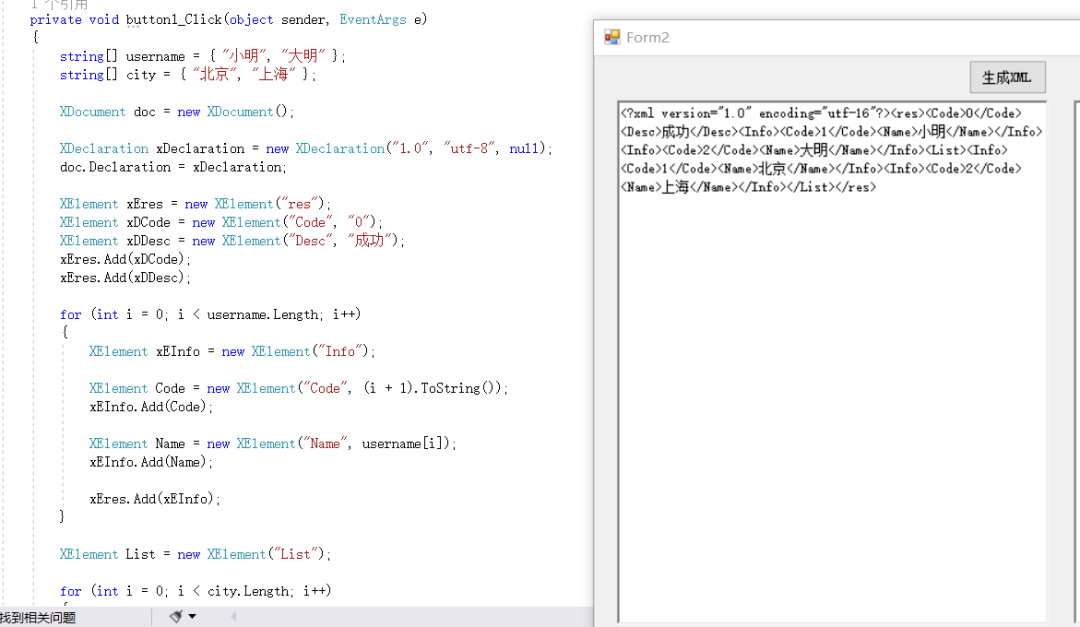Viewport: 1080px width, 627px height.
Task: Click the code cleanup broom icon
Action: point(177,617)
